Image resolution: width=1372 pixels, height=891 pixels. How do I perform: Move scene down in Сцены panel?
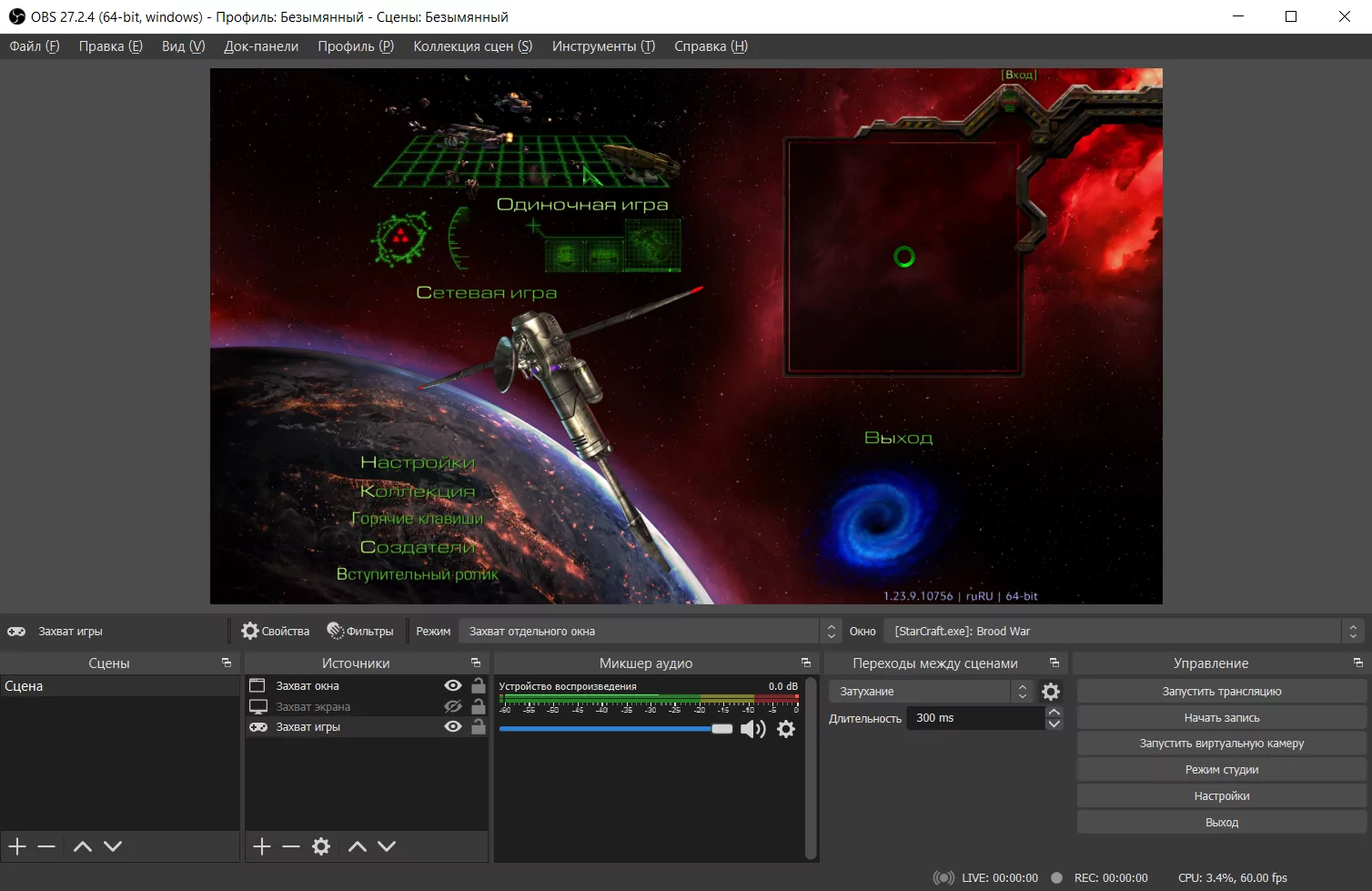[x=113, y=846]
